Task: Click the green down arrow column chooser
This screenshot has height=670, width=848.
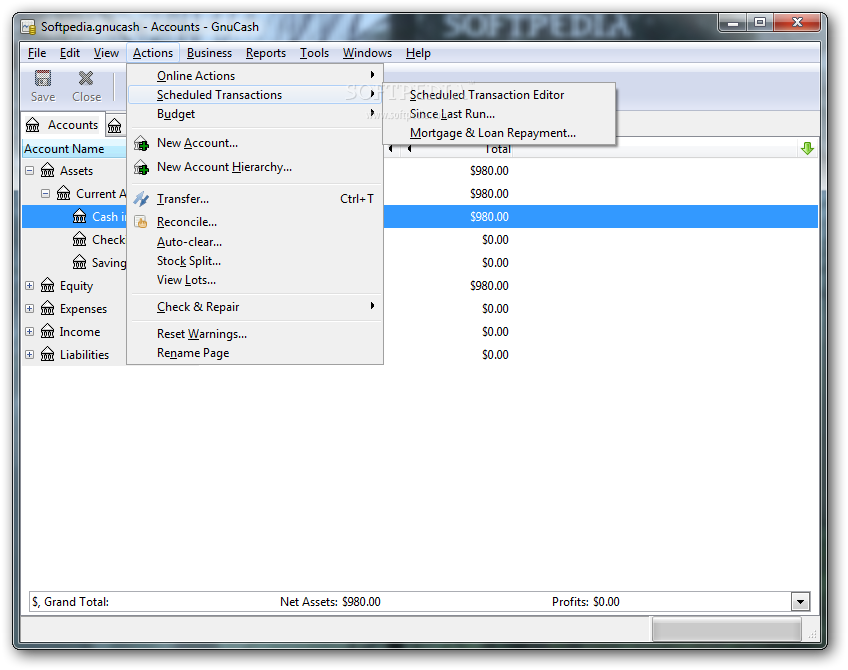Action: tap(807, 149)
